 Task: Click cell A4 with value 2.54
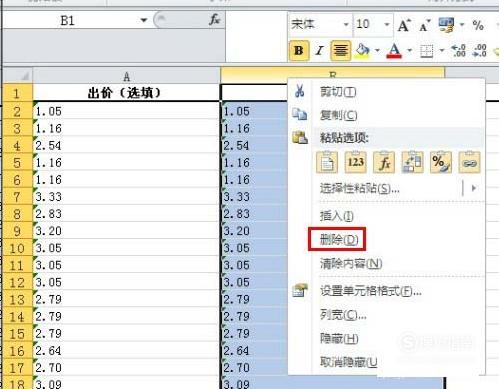(126, 145)
